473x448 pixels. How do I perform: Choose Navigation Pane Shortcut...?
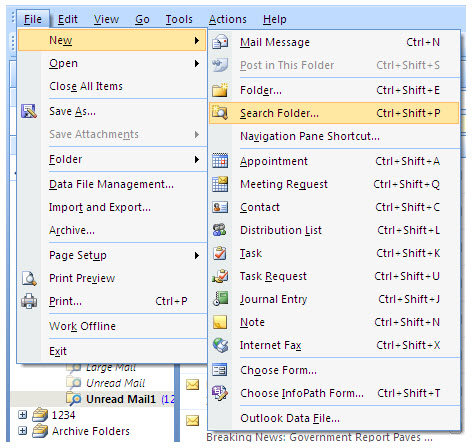point(334,136)
